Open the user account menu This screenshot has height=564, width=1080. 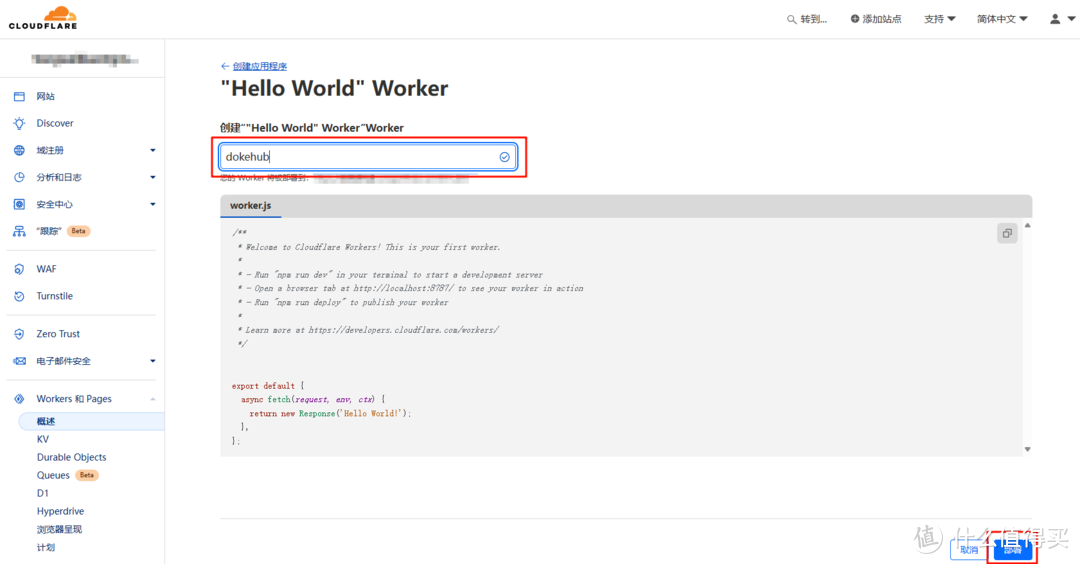(x=1061, y=19)
